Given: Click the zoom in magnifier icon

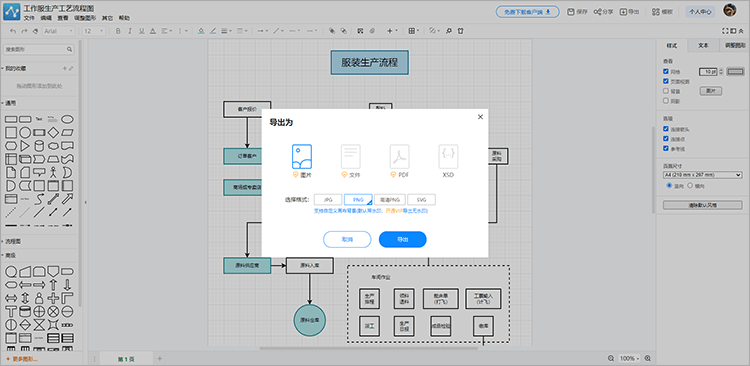Looking at the screenshot, I should pyautogui.click(x=648, y=358).
